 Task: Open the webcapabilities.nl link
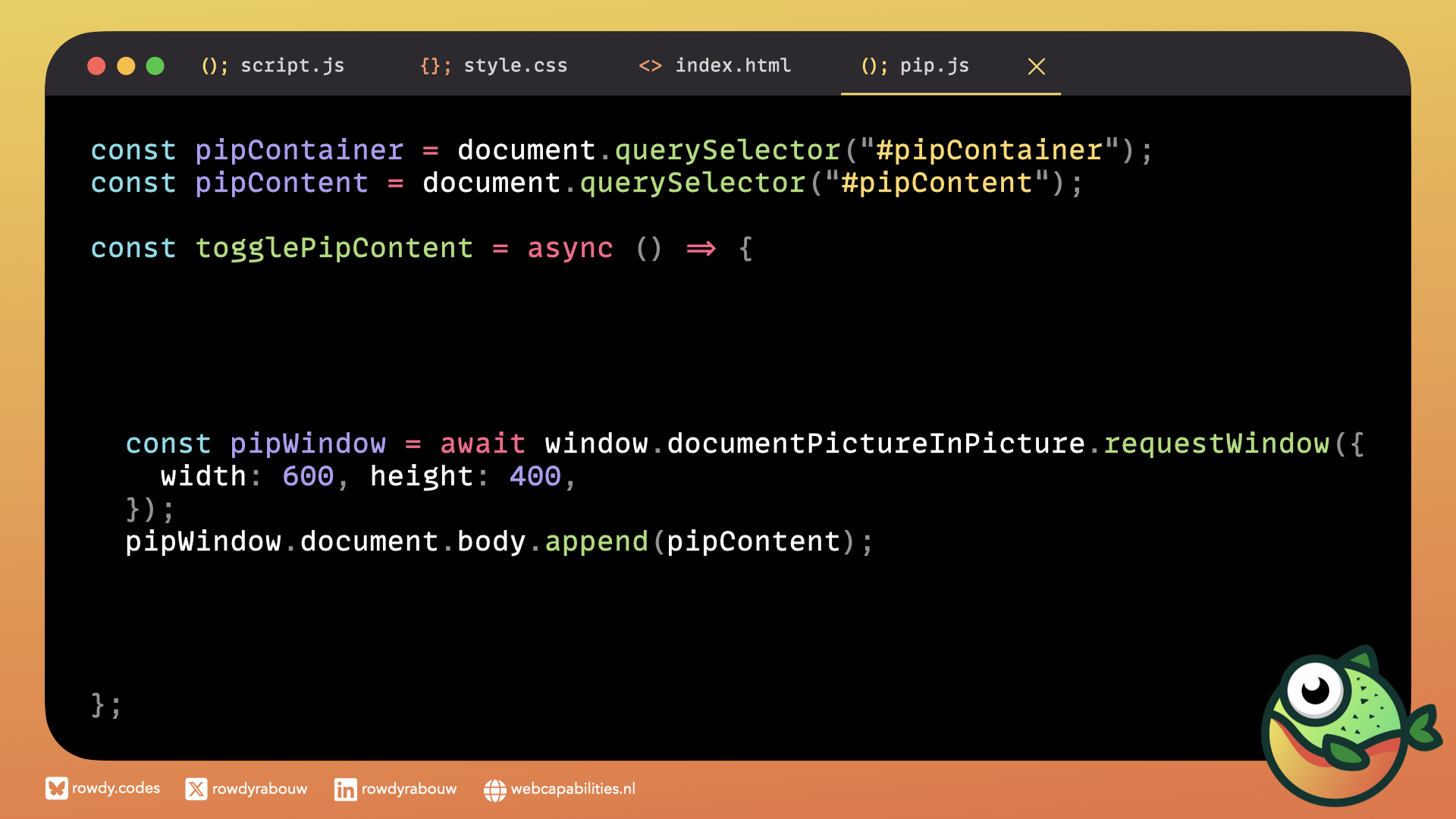click(573, 789)
